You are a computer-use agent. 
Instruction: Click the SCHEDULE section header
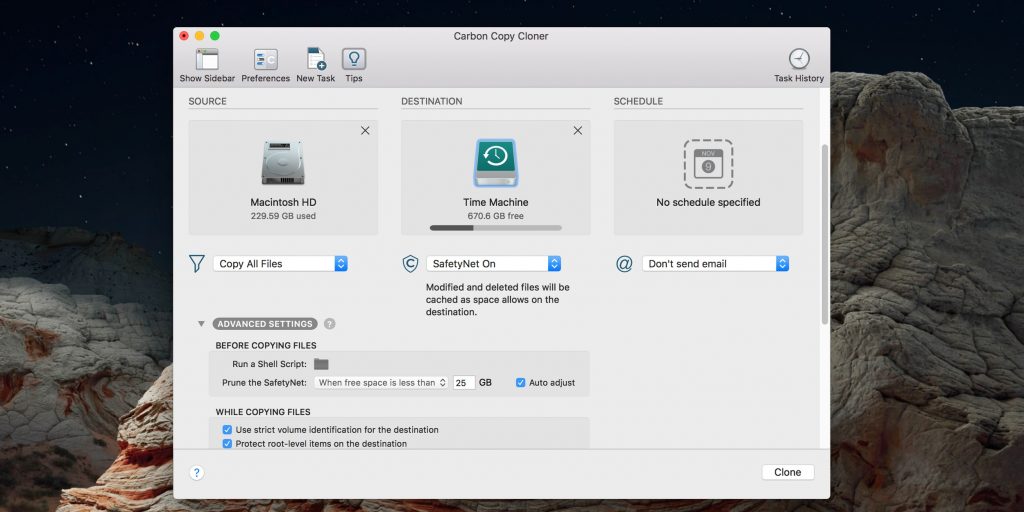coord(638,101)
